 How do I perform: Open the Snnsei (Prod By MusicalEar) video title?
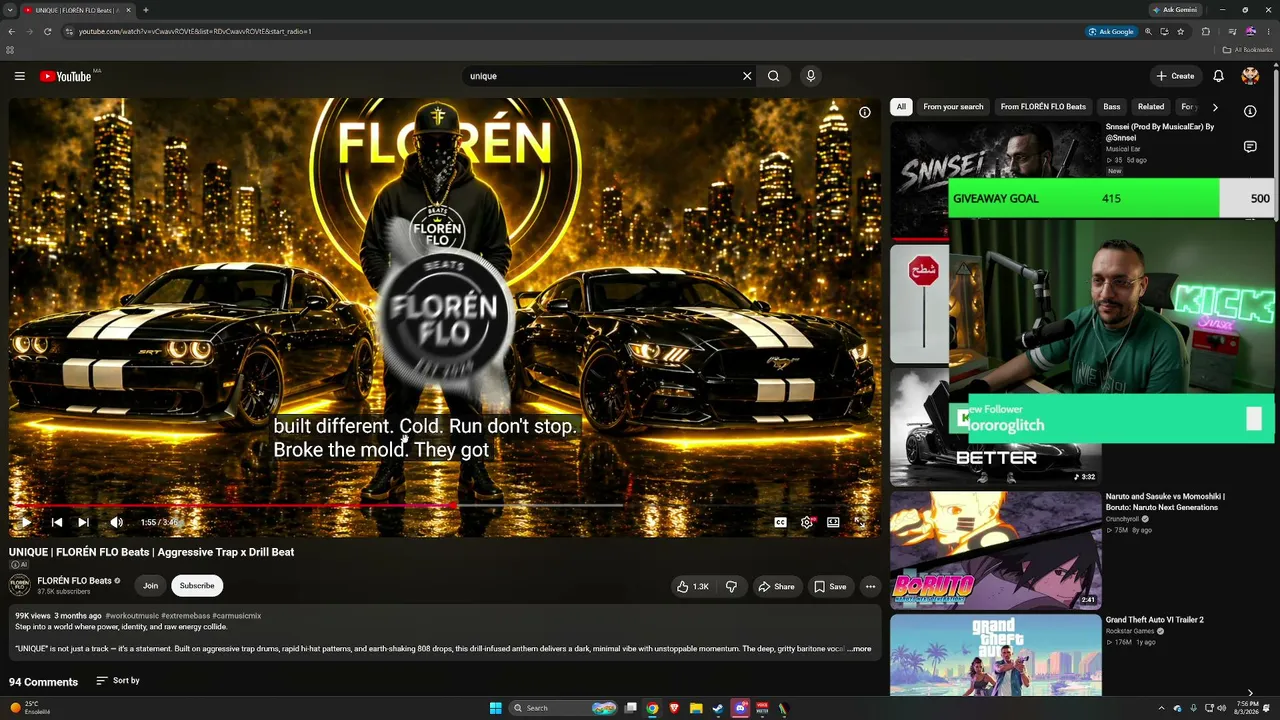1160,133
